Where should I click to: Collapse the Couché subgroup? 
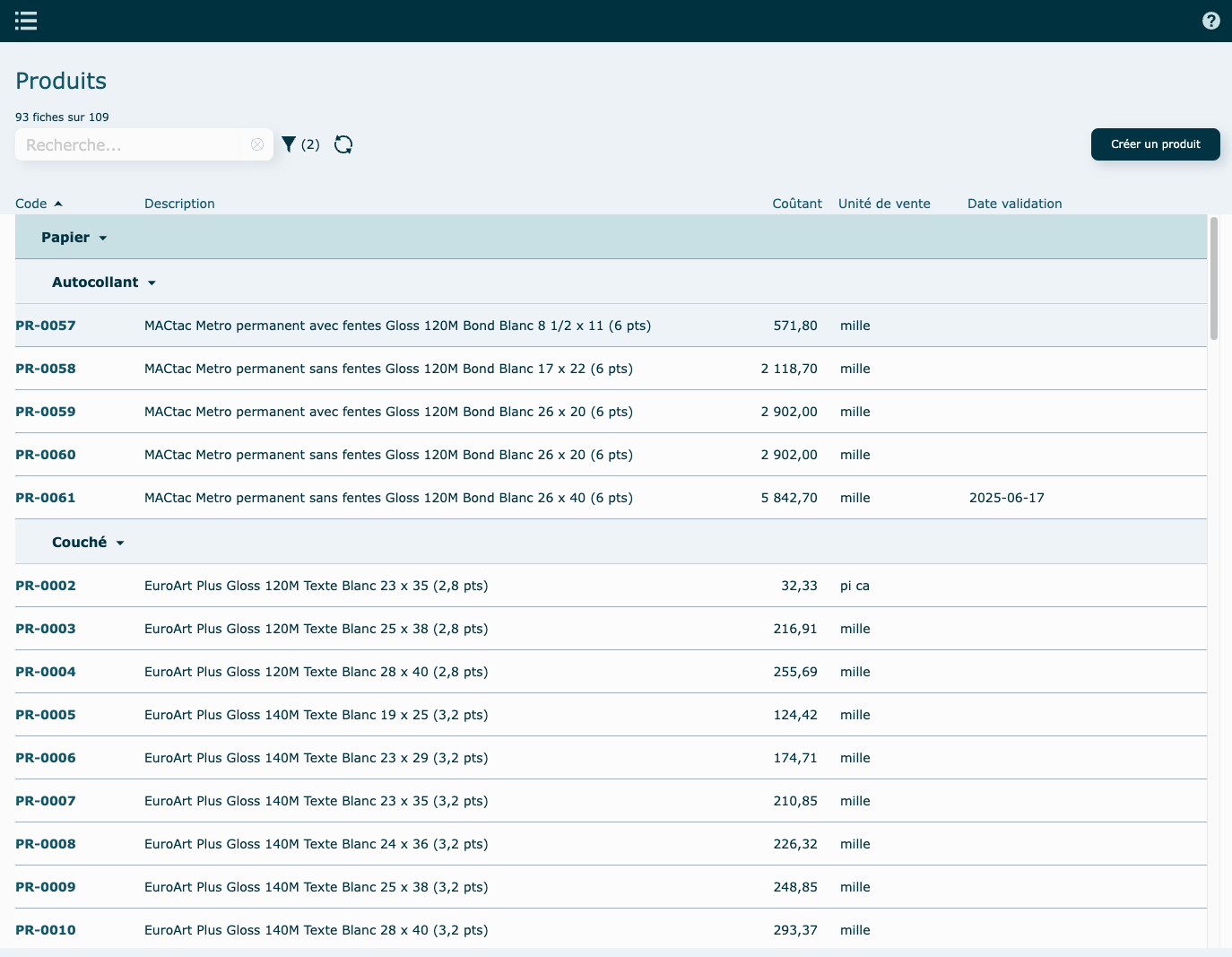pos(120,543)
